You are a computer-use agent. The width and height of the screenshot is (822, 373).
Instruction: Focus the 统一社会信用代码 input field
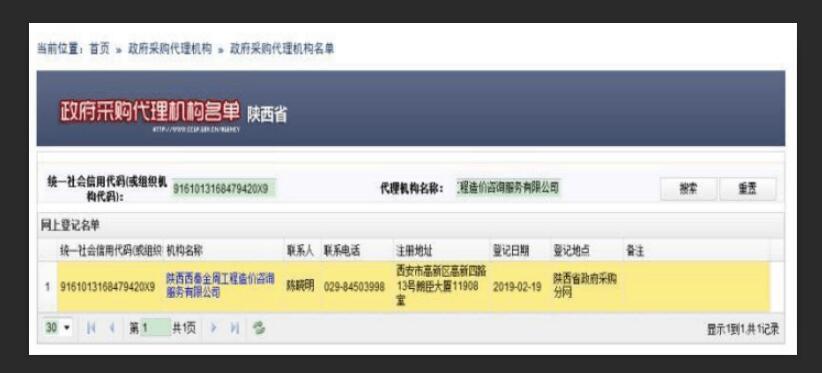(x=224, y=189)
